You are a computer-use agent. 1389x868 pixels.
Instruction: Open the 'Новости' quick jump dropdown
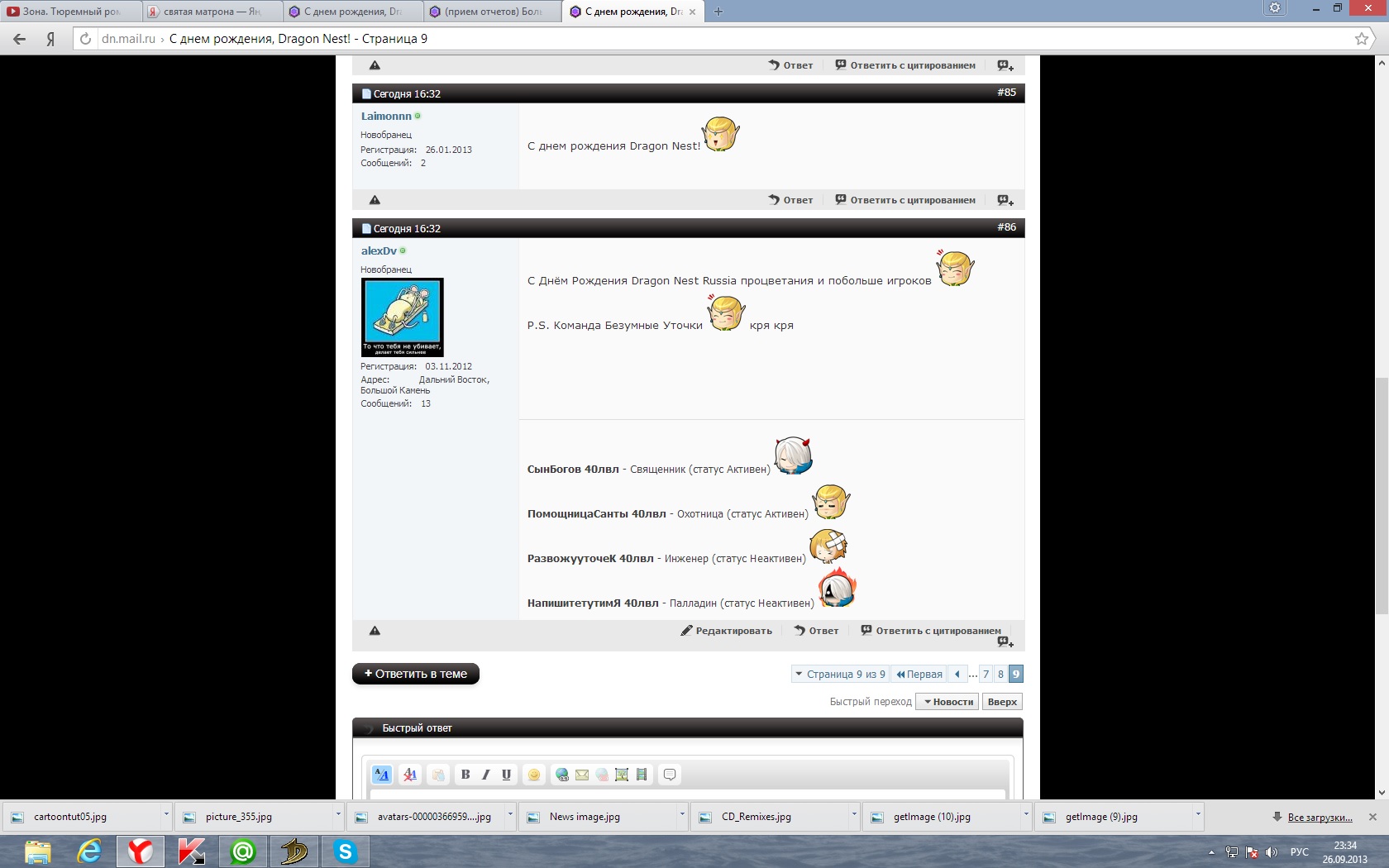(x=947, y=702)
